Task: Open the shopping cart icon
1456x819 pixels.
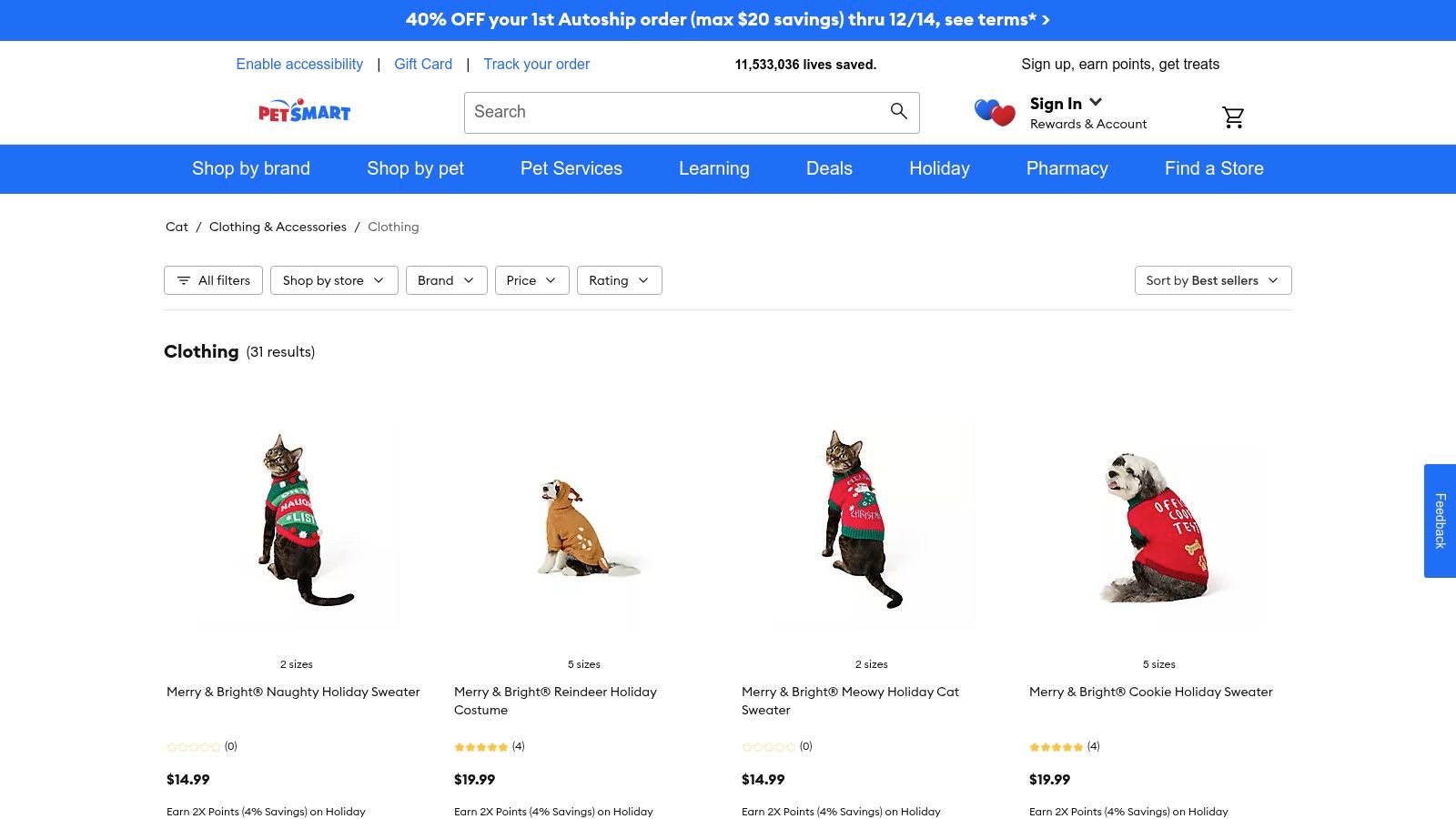Action: [1233, 116]
